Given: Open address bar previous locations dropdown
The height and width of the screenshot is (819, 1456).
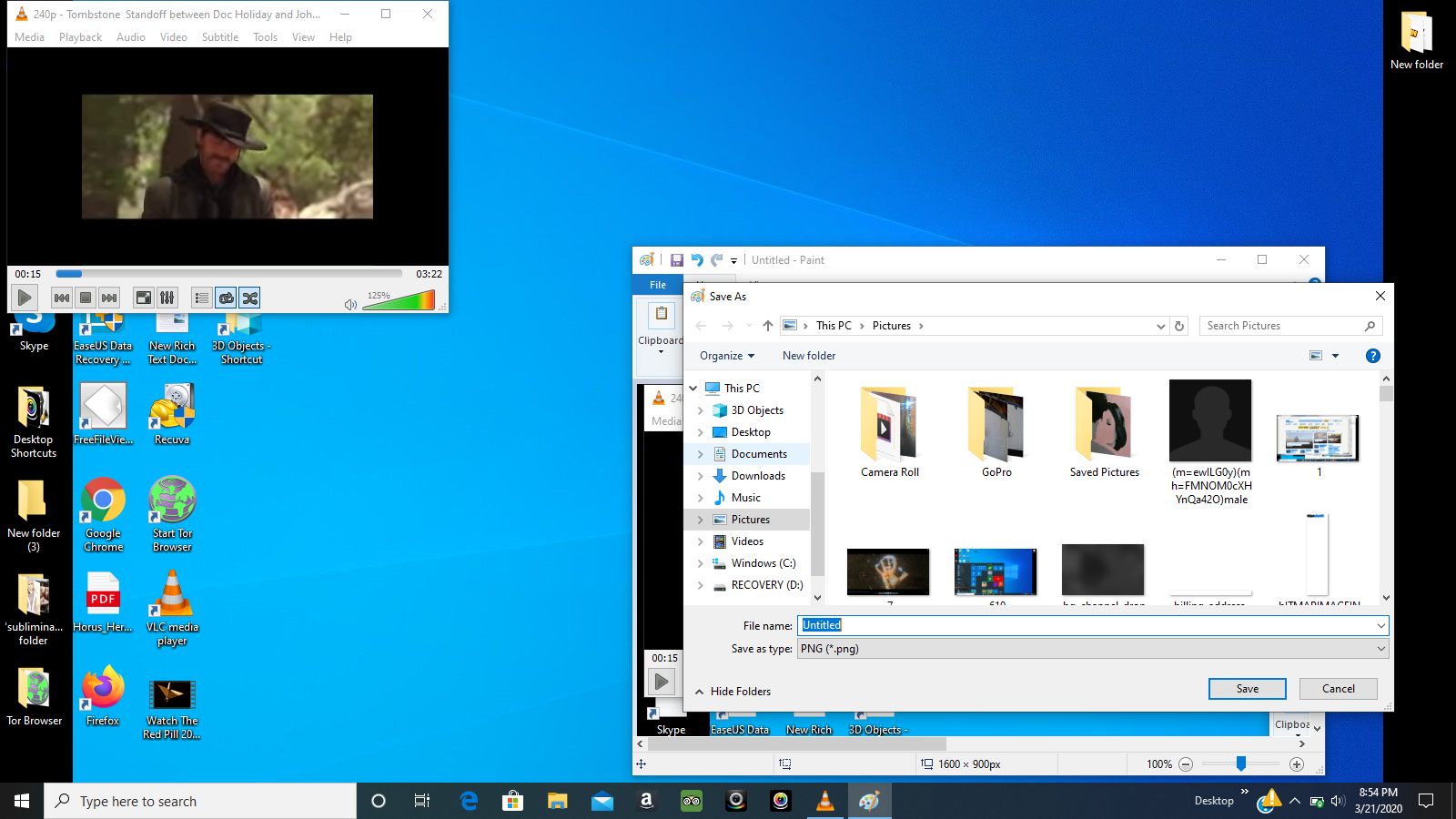Looking at the screenshot, I should tap(1160, 326).
